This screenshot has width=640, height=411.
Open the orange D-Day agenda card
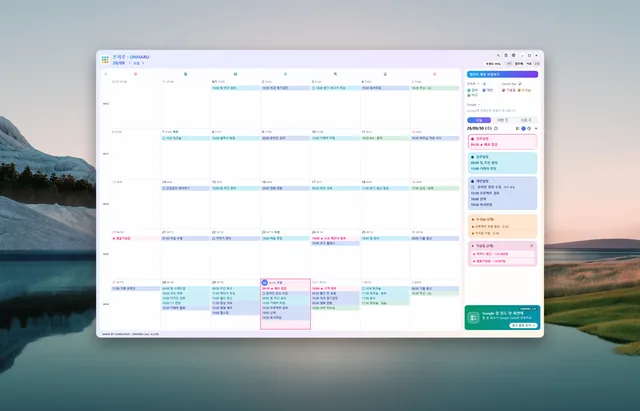pos(502,226)
